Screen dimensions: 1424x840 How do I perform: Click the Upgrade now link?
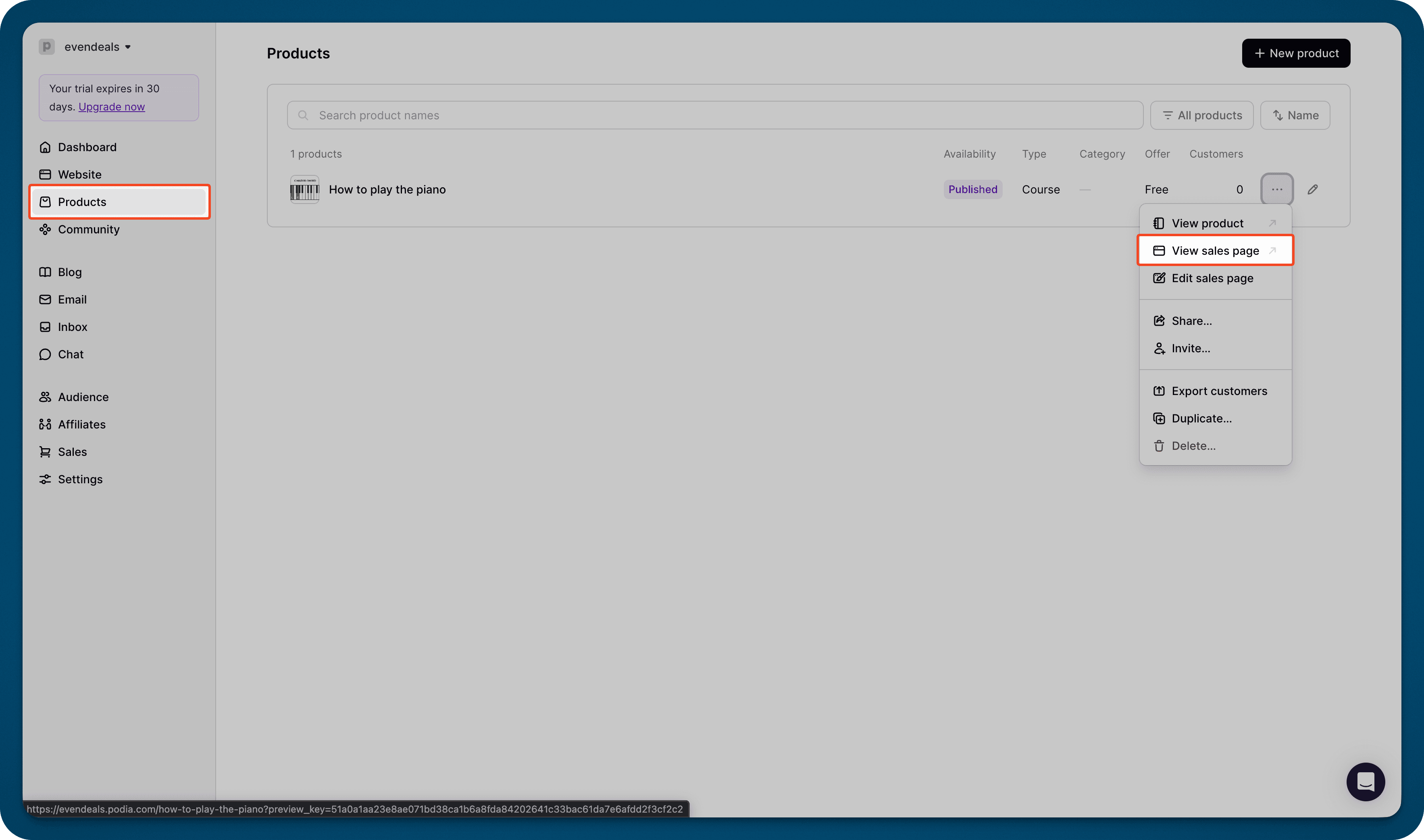click(x=112, y=106)
